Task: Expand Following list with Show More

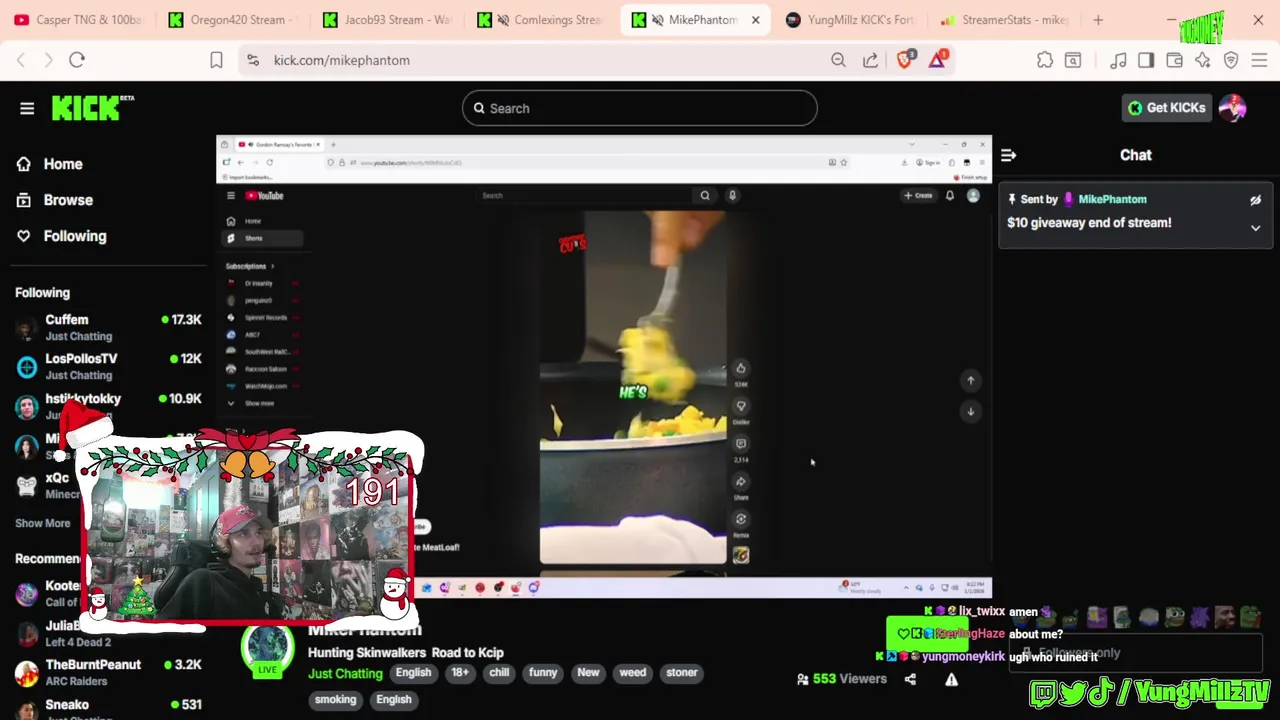Action: pos(43,523)
